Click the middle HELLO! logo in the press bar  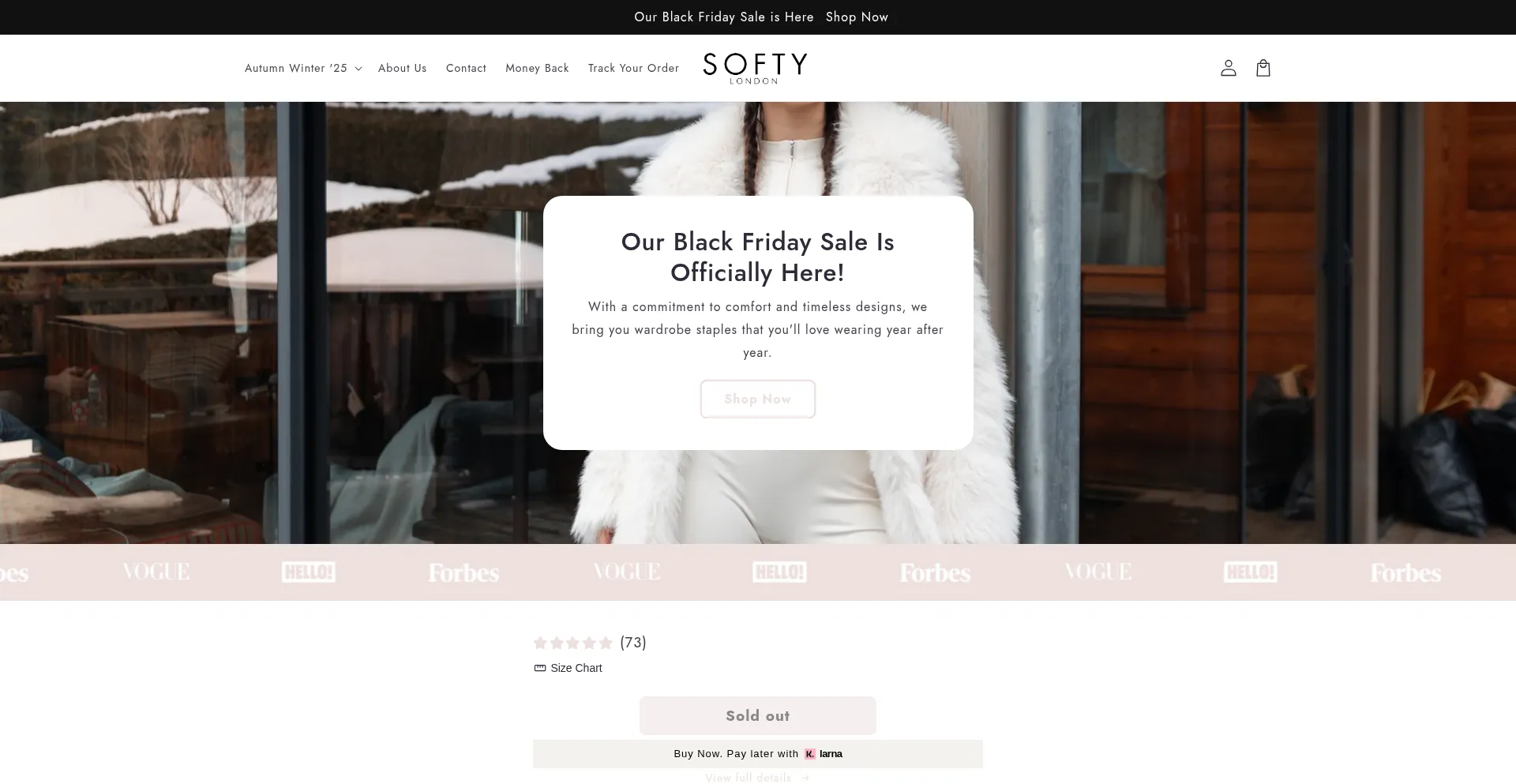(x=779, y=572)
